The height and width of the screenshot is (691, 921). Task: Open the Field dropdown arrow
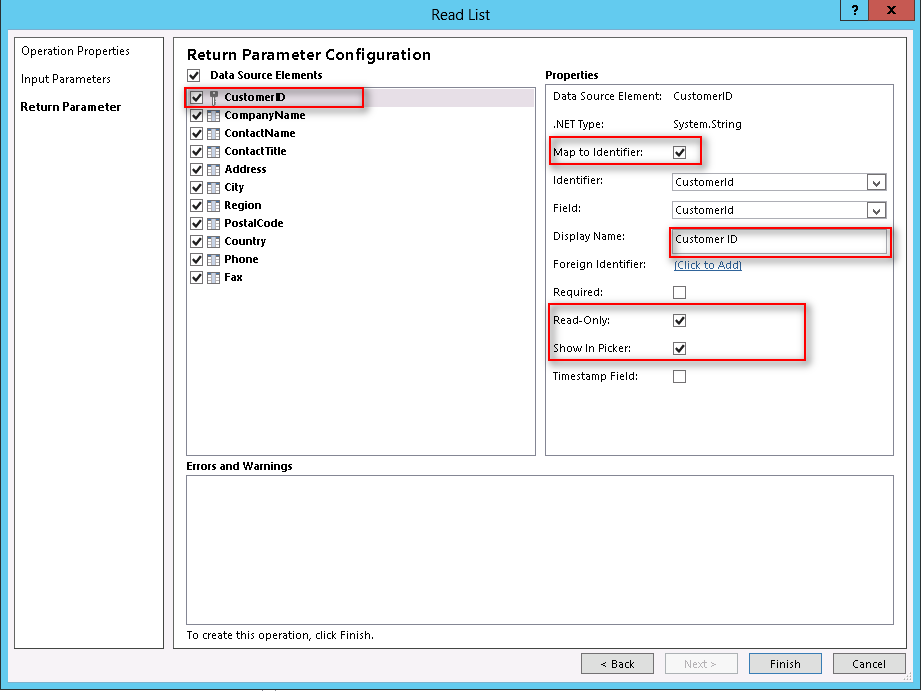(876, 210)
